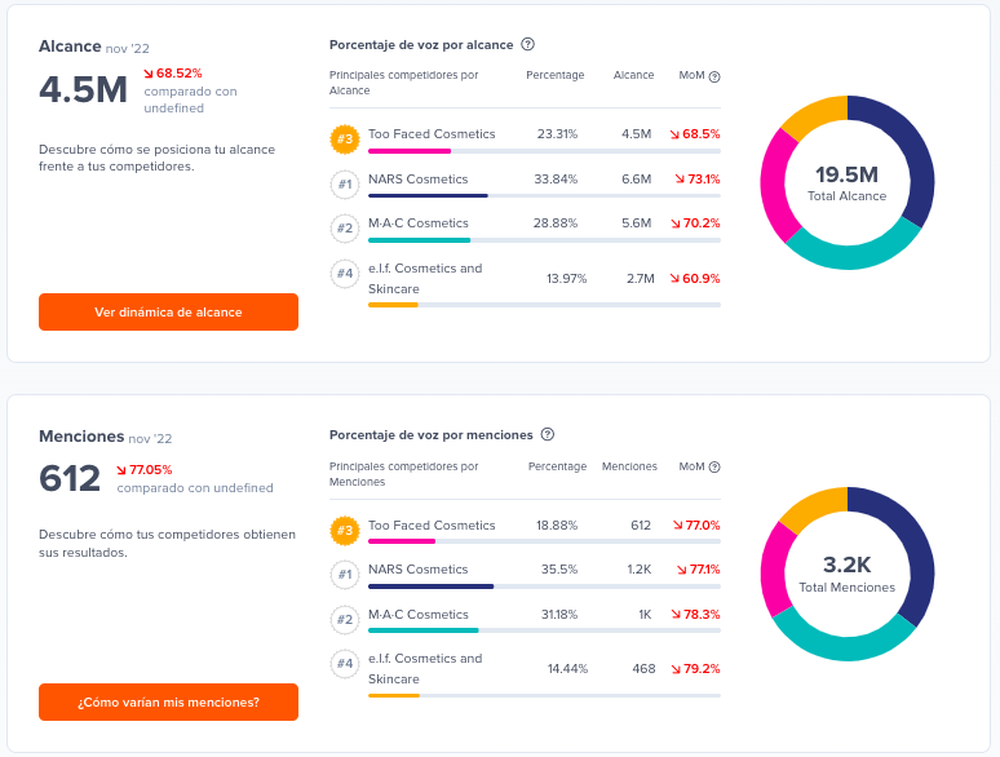Click 19.5M Total Alcance center value
This screenshot has width=1000, height=757.
pyautogui.click(x=847, y=175)
